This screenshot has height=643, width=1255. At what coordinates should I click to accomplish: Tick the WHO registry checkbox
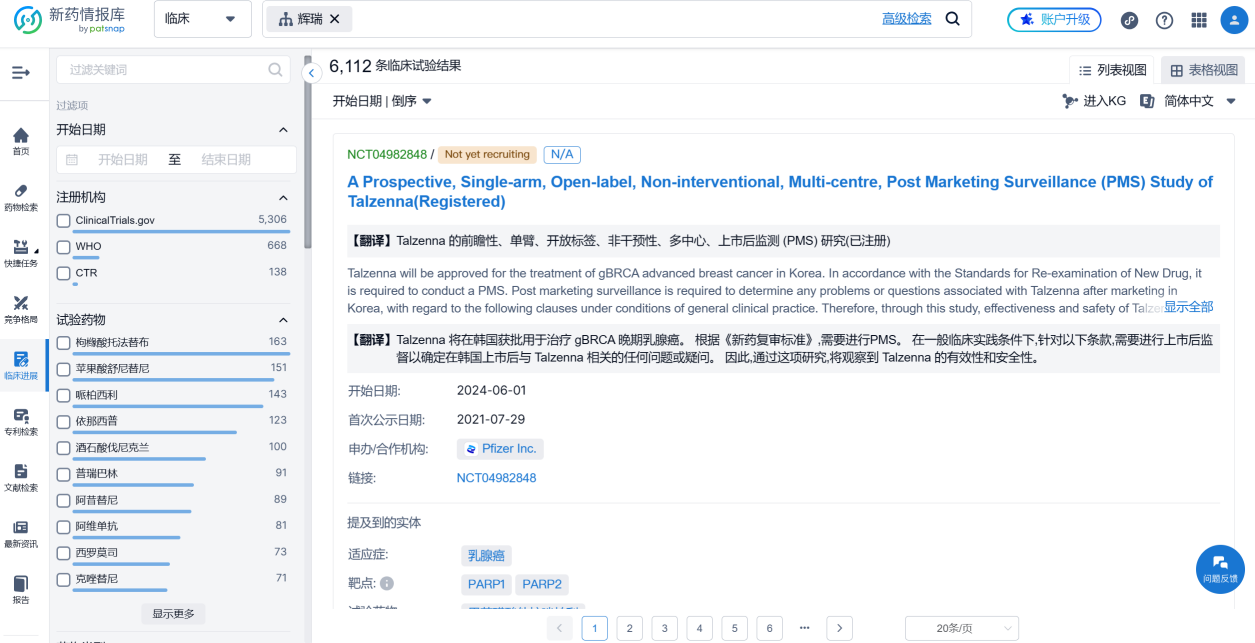click(x=64, y=247)
